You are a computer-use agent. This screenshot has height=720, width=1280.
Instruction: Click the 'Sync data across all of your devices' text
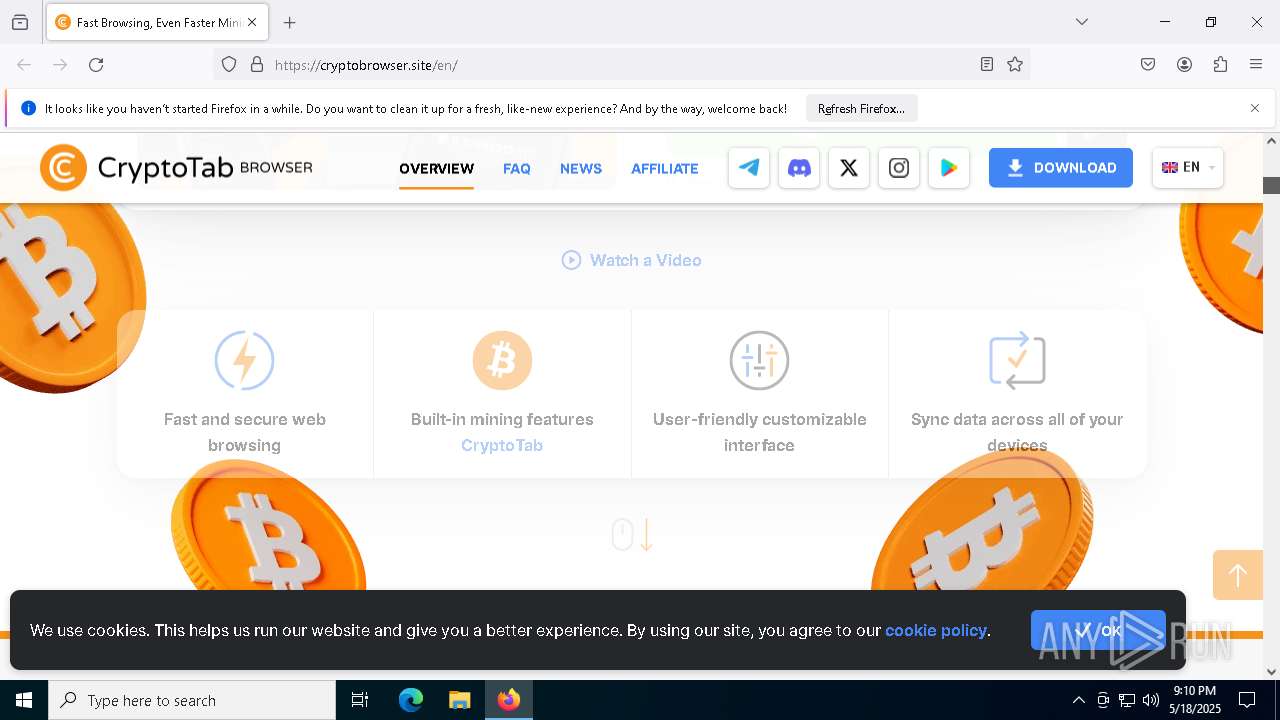pyautogui.click(x=1017, y=432)
